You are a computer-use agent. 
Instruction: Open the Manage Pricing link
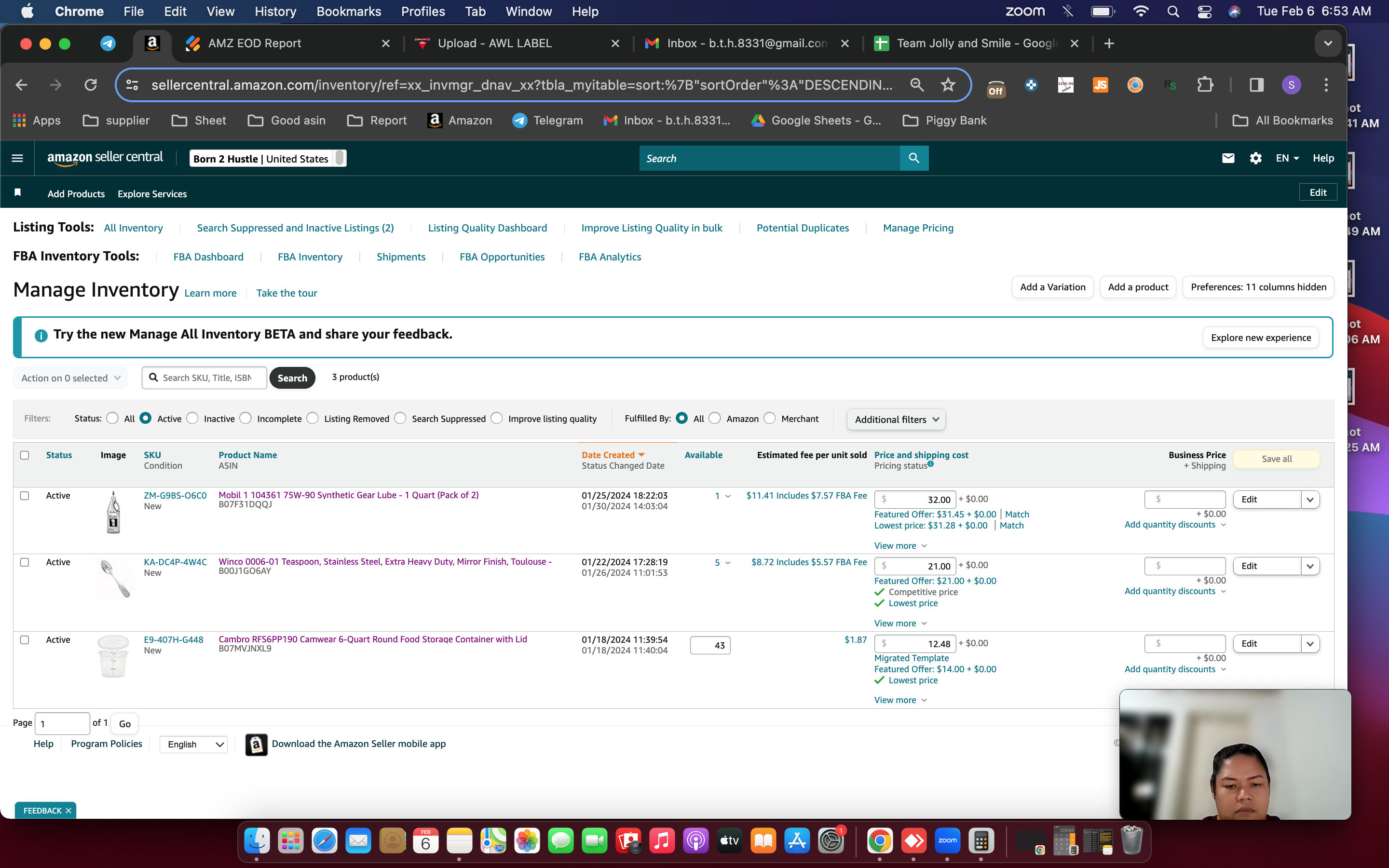click(x=918, y=228)
